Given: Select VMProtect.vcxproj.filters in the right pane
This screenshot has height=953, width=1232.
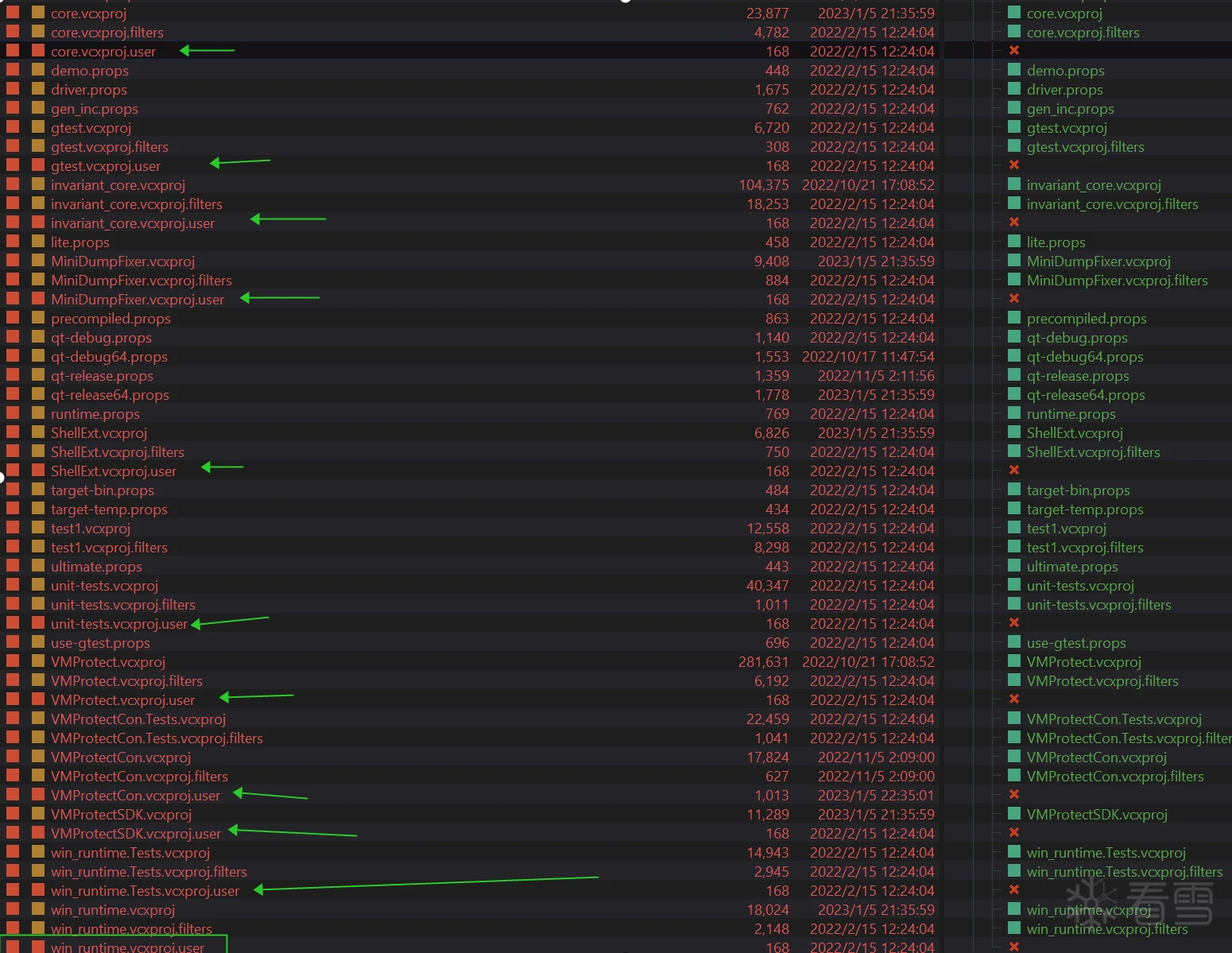Looking at the screenshot, I should pyautogui.click(x=1102, y=681).
